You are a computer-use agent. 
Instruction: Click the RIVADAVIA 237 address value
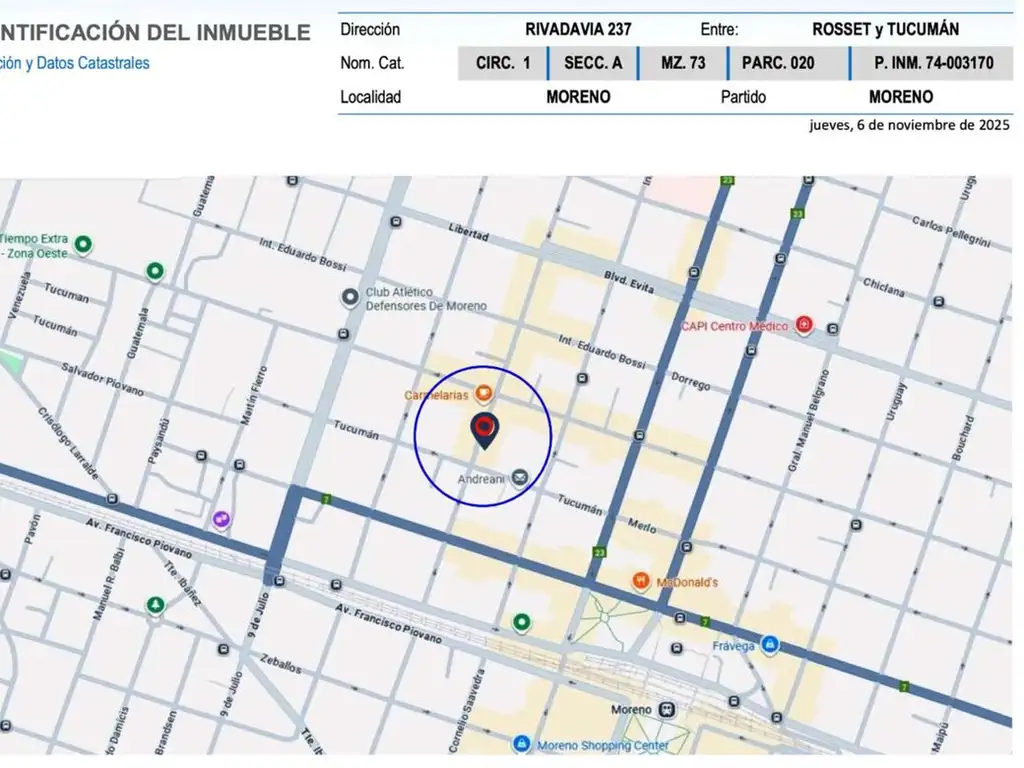click(x=578, y=30)
